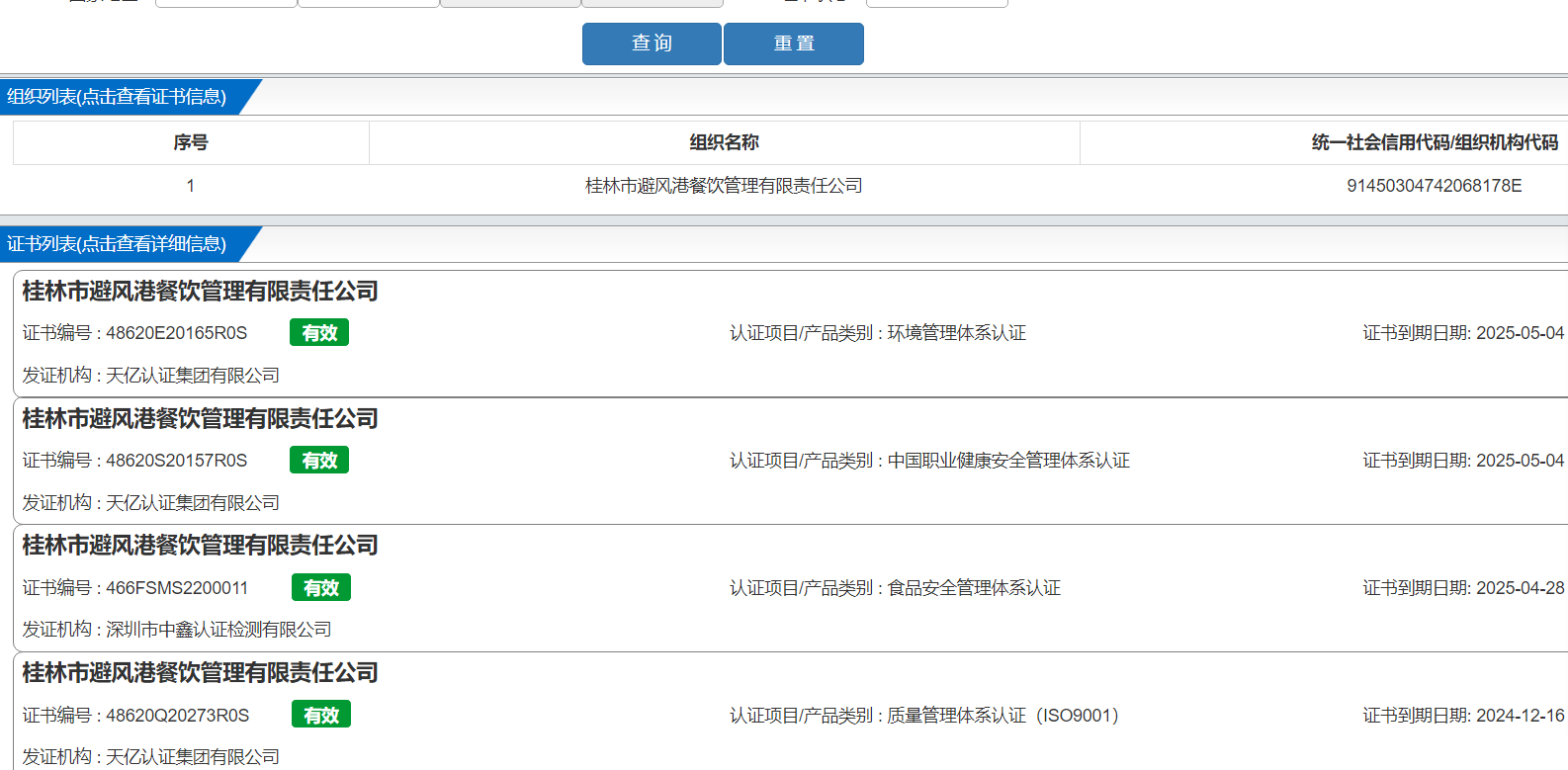The height and width of the screenshot is (770, 1568).
Task: Click the 序号 column header
Action: pos(191,142)
